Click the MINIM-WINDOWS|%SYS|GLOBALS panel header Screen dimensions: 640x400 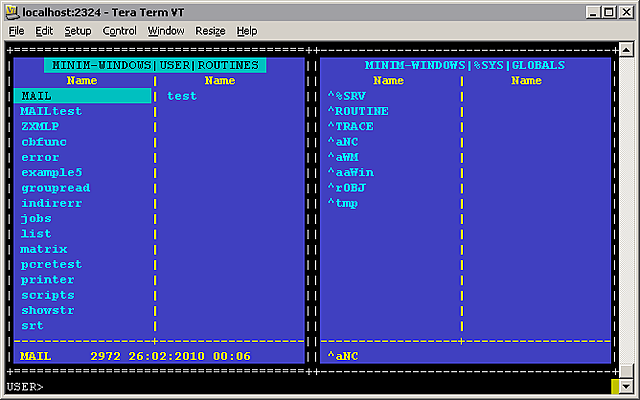[x=465, y=65]
